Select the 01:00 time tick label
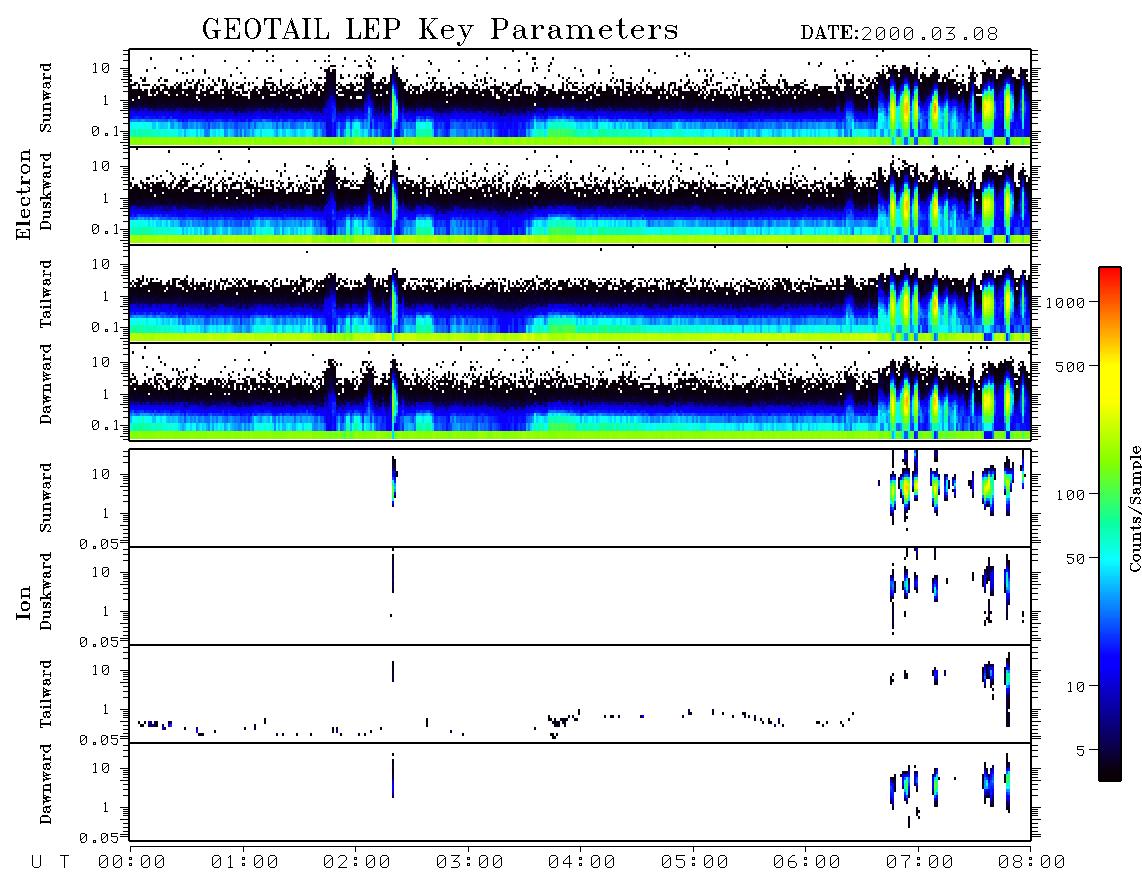Screen dimensions: 1142x880 245,863
